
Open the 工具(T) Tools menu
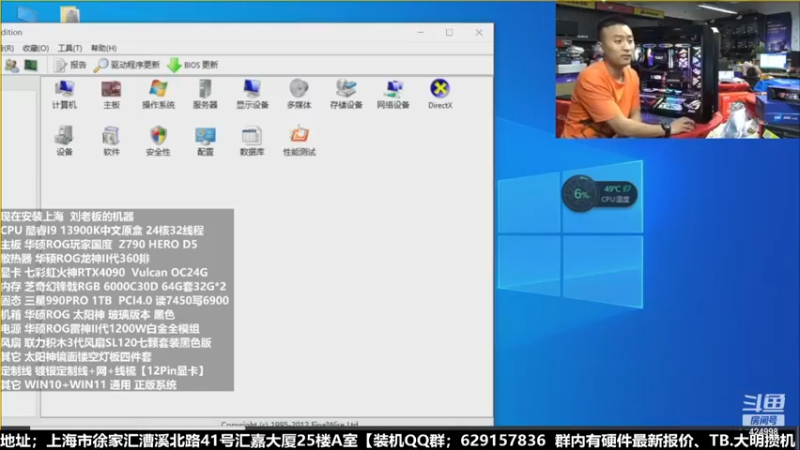coord(70,48)
